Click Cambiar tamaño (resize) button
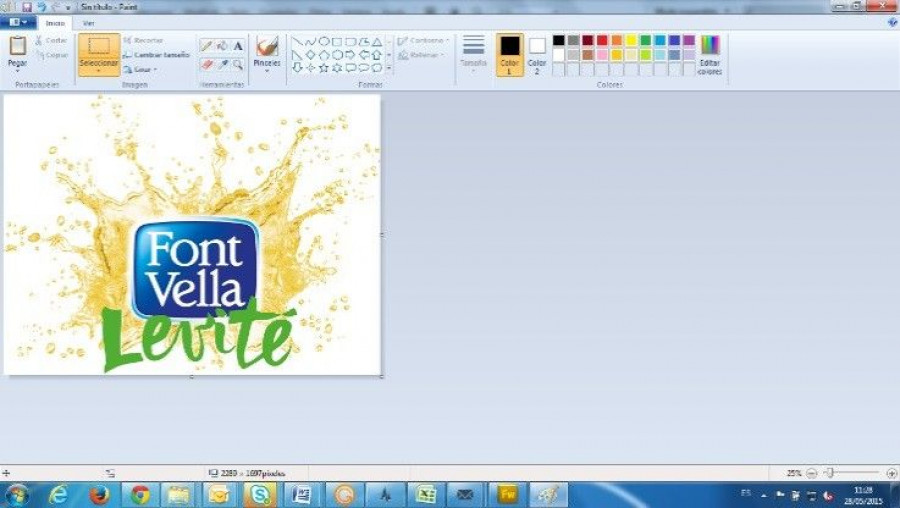900x508 pixels. pos(157,55)
